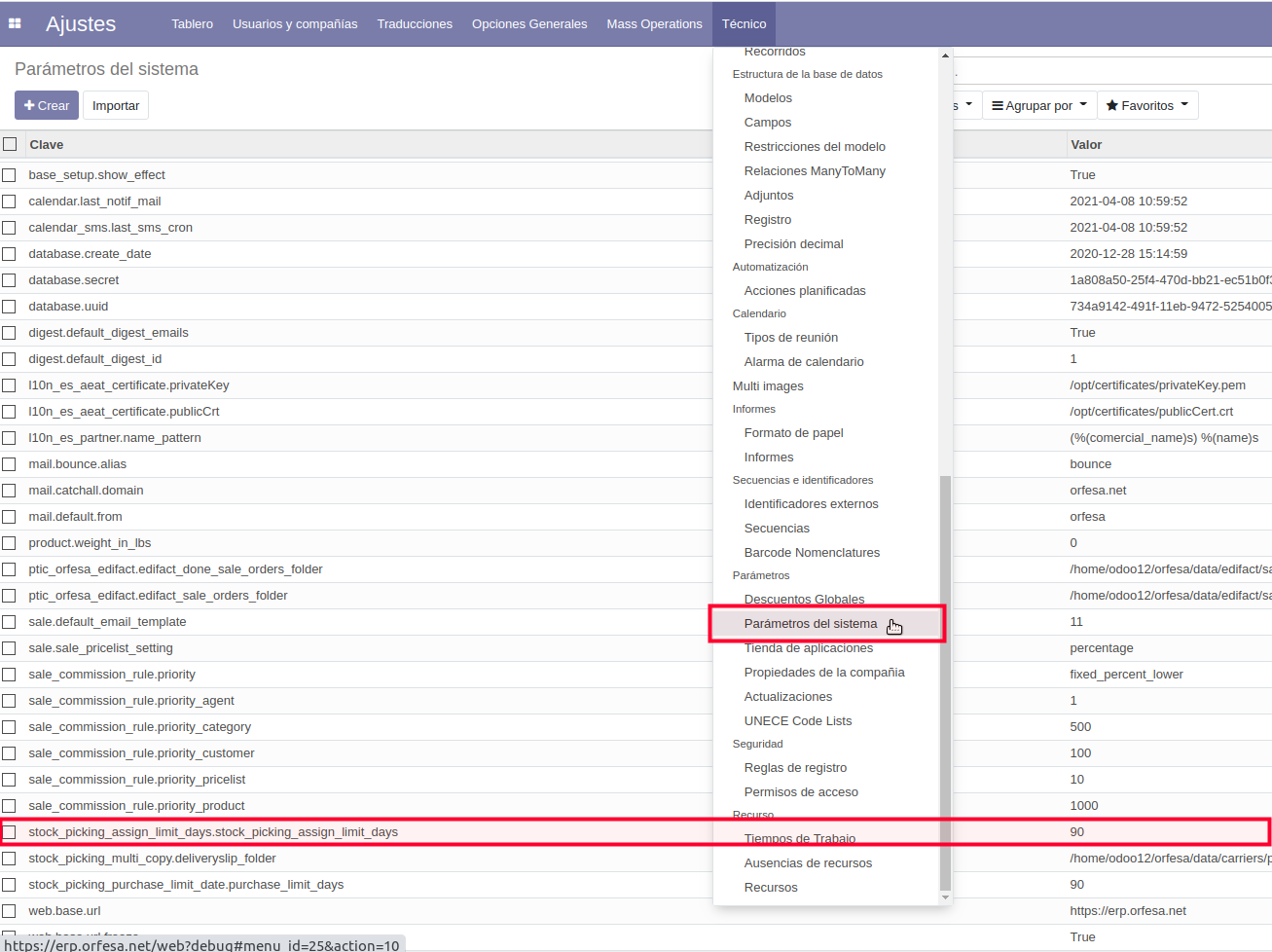Image resolution: width=1272 pixels, height=952 pixels.
Task: Choose Acciones planificadas from the menu
Action: 804,290
